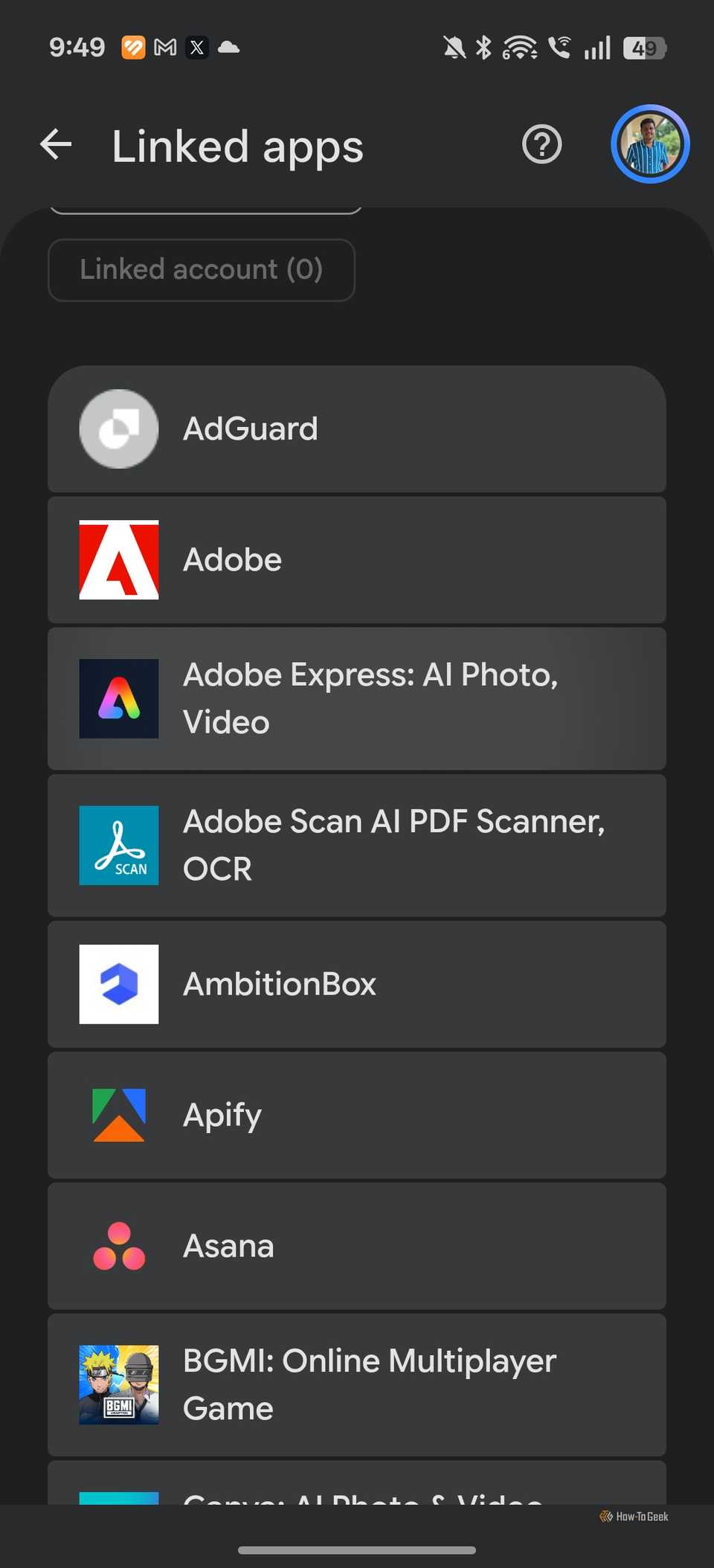Tap the Apify triangle logo icon
This screenshot has height=1568, width=714.
click(x=119, y=1115)
